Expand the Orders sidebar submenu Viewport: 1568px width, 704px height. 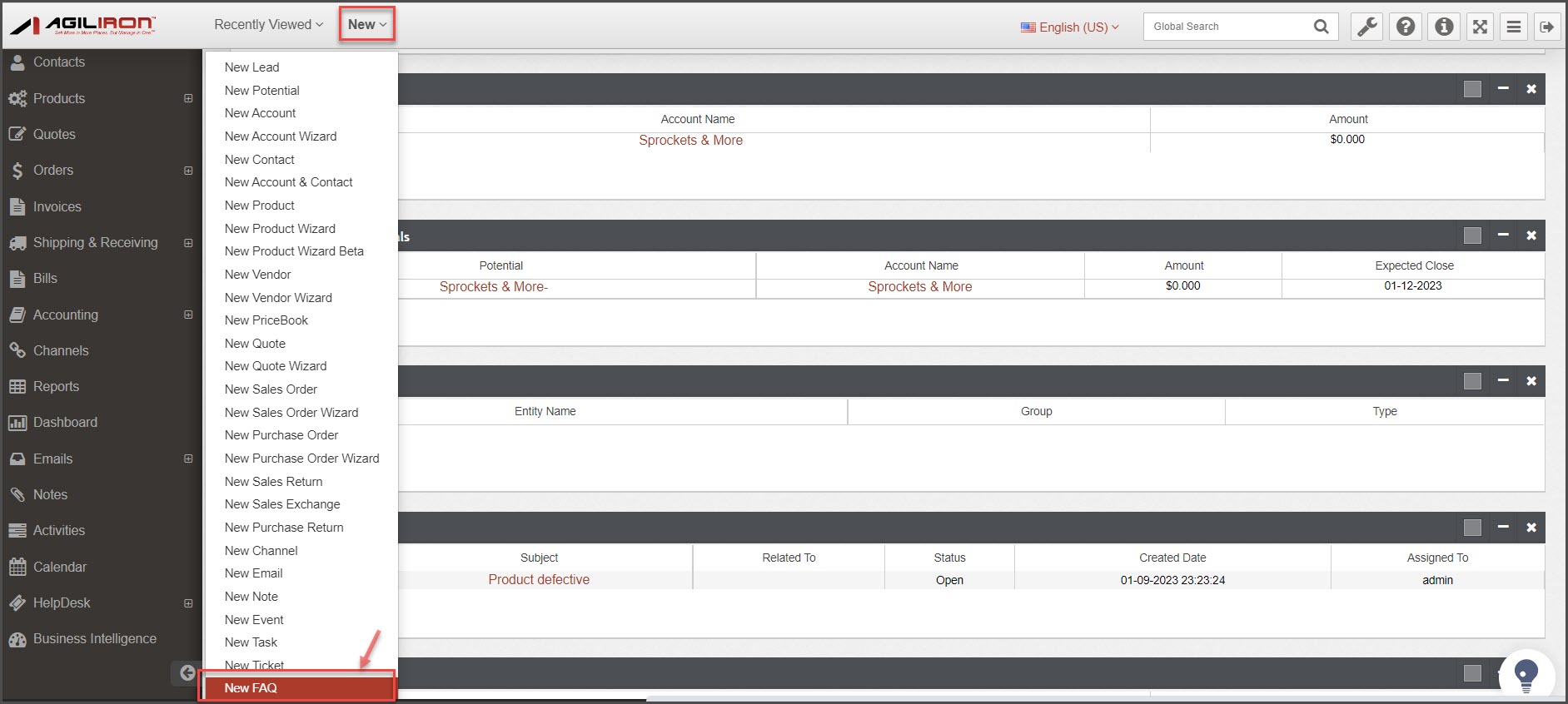(188, 171)
